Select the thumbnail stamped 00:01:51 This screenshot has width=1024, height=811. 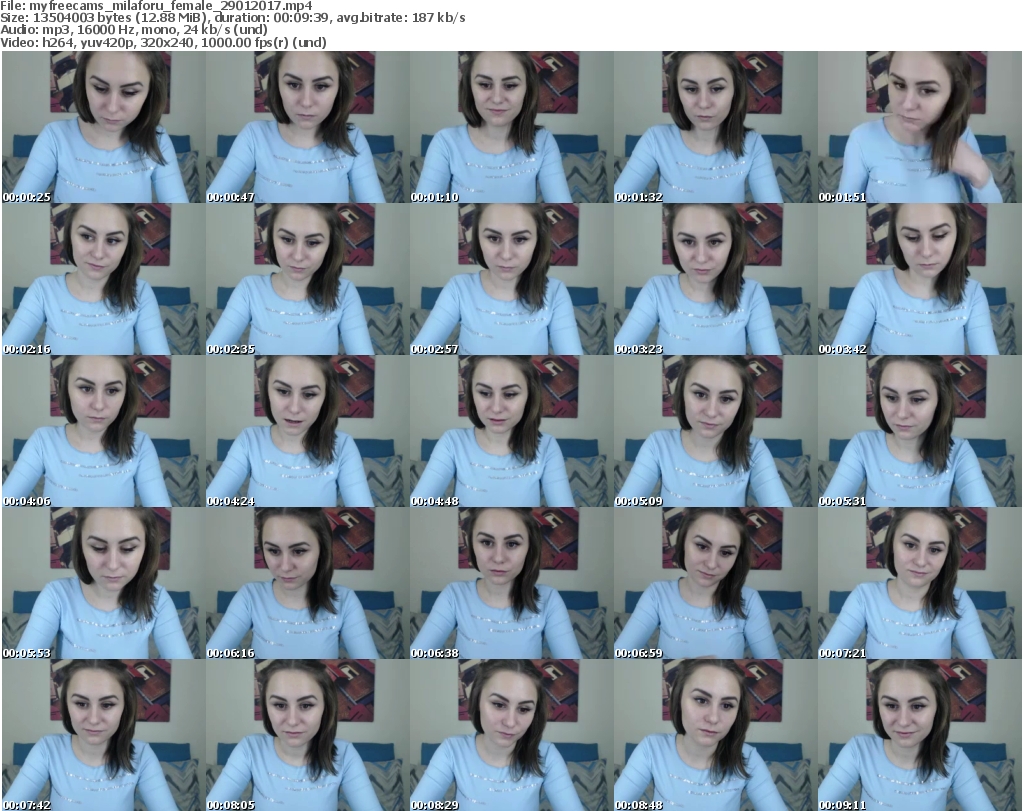(920, 127)
